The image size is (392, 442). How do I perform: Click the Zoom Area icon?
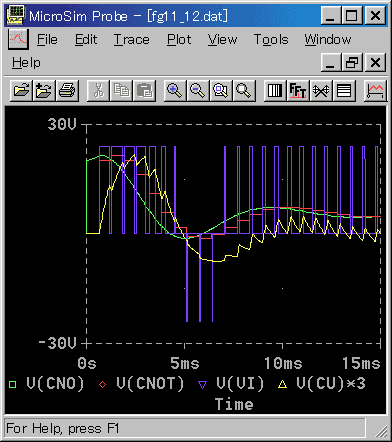(221, 91)
